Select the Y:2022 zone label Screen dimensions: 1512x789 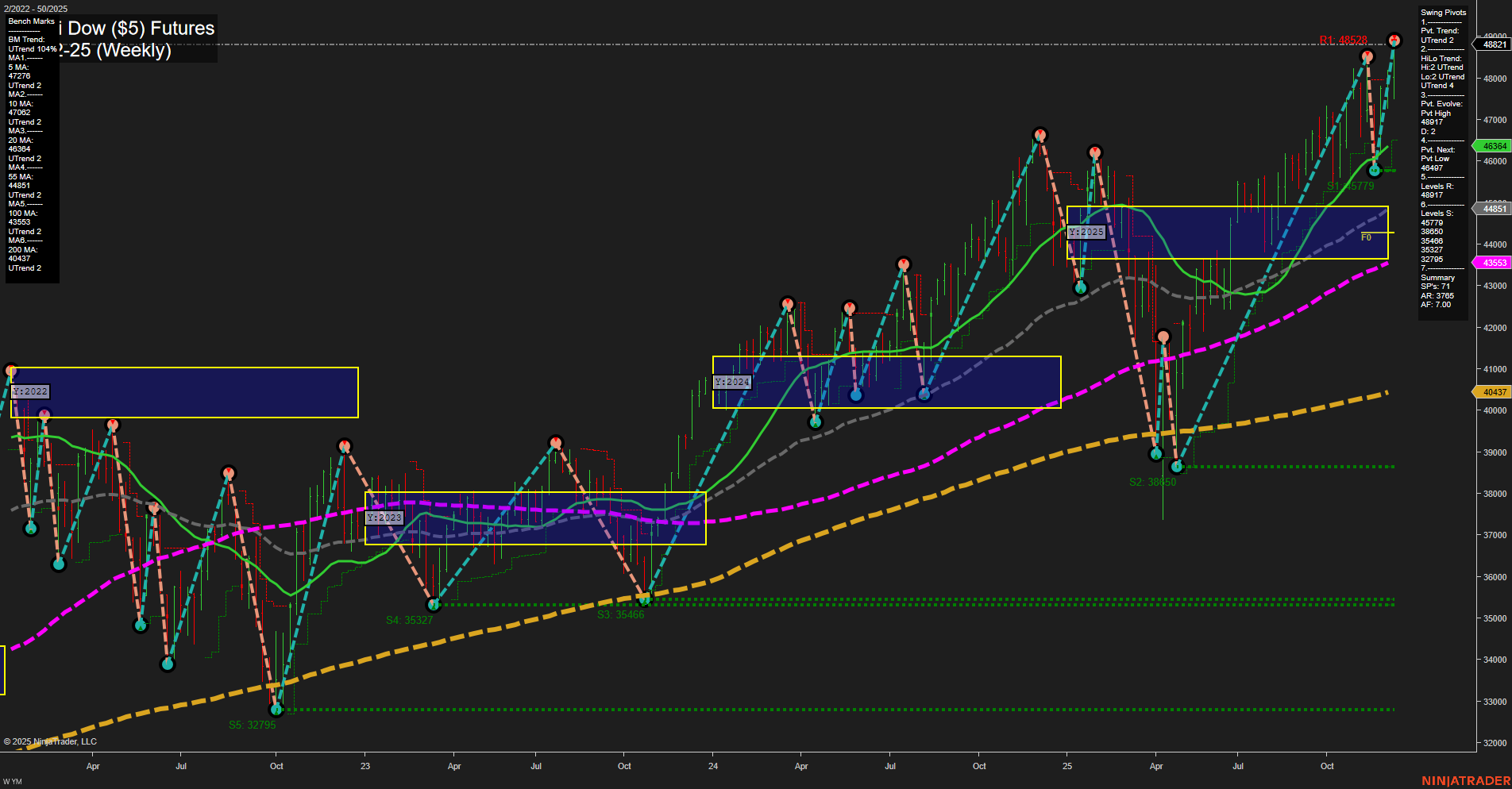(x=30, y=391)
